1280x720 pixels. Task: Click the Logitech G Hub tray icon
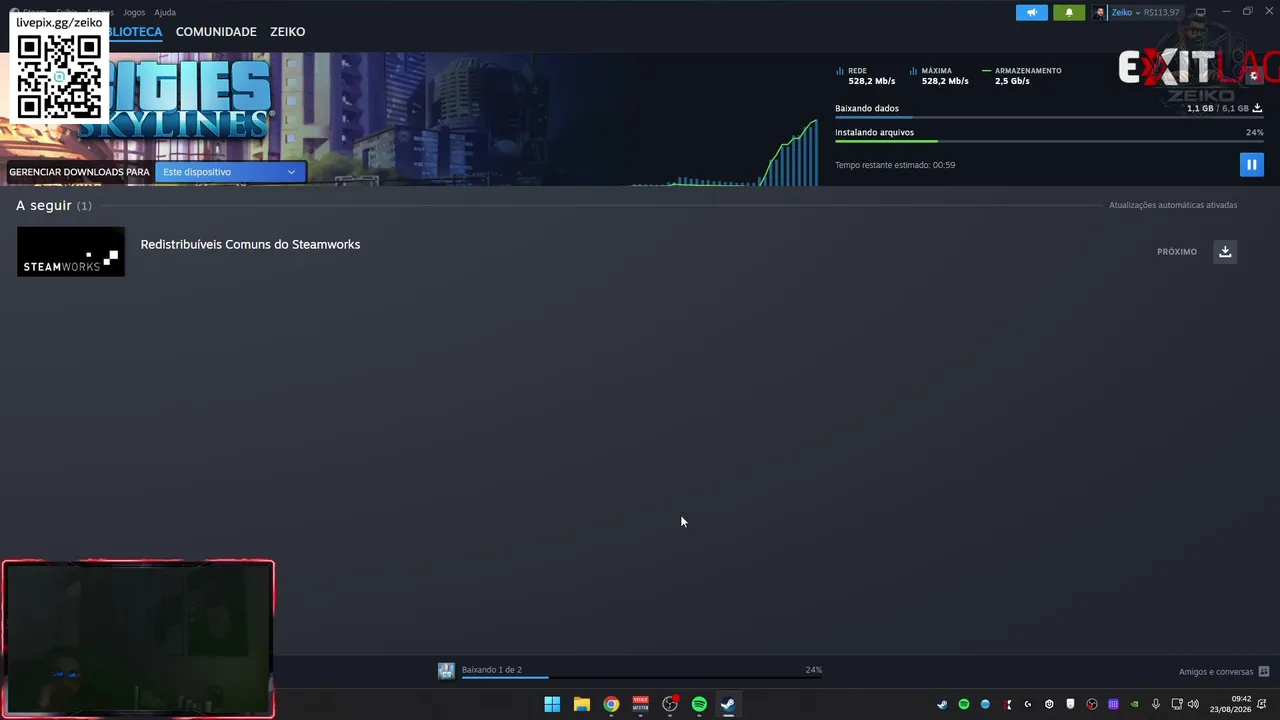pos(1028,704)
